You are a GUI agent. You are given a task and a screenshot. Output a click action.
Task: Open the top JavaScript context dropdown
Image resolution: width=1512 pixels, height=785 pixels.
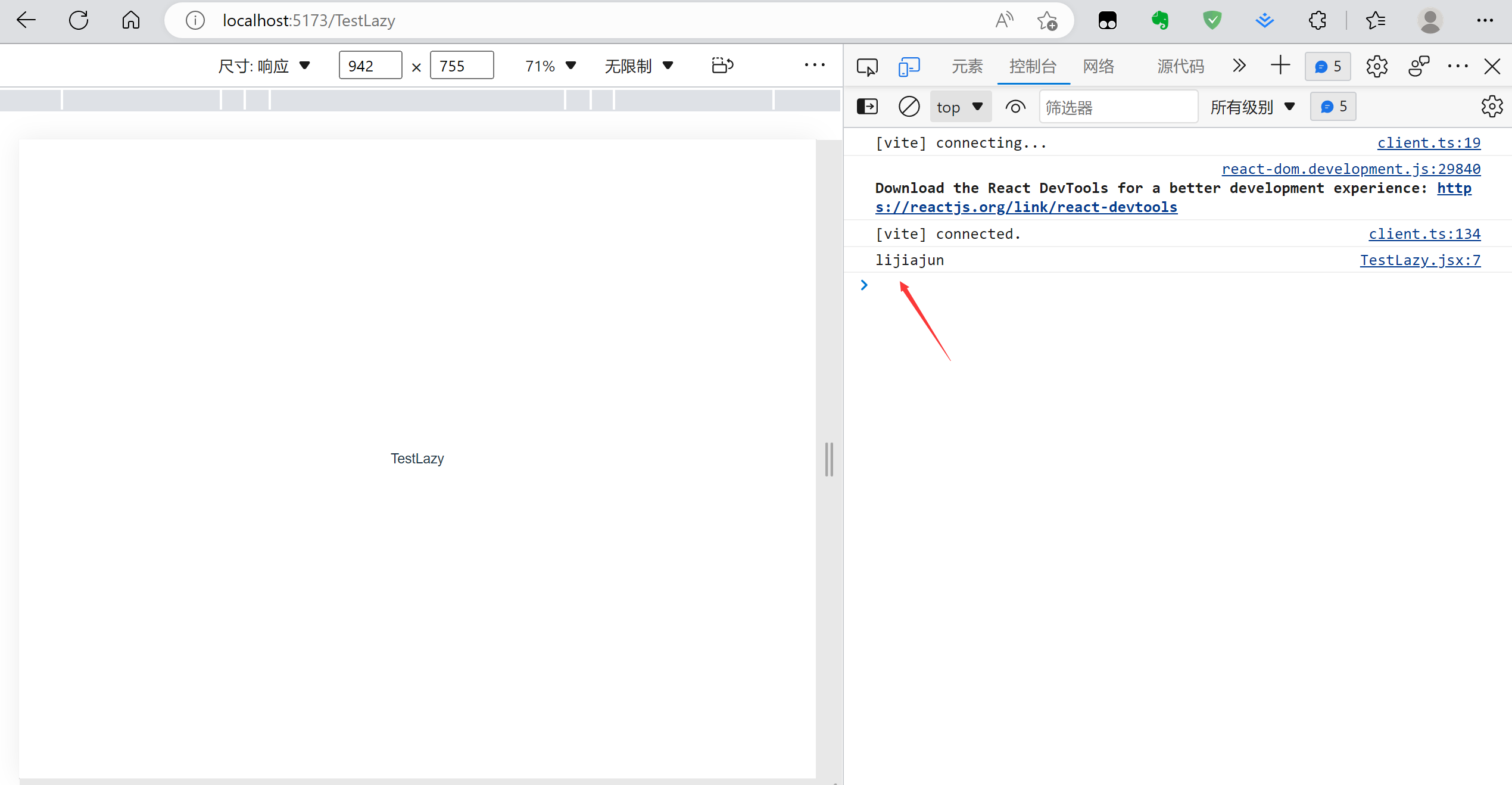click(961, 107)
